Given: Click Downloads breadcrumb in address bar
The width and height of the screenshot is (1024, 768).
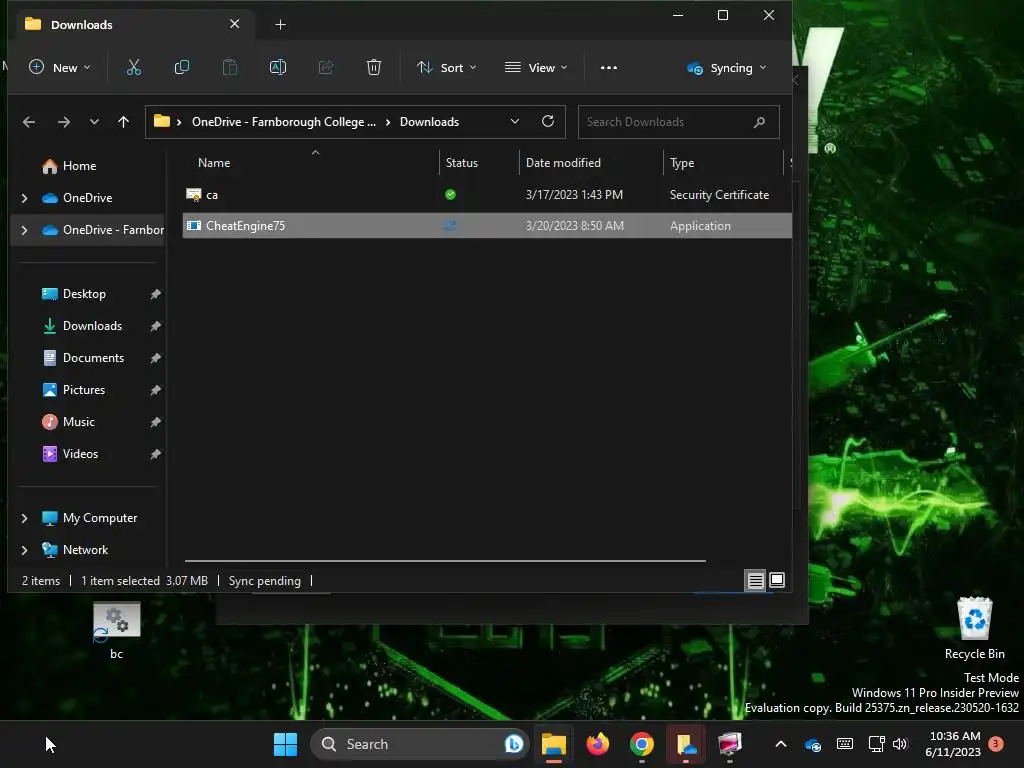Looking at the screenshot, I should pyautogui.click(x=429, y=122).
